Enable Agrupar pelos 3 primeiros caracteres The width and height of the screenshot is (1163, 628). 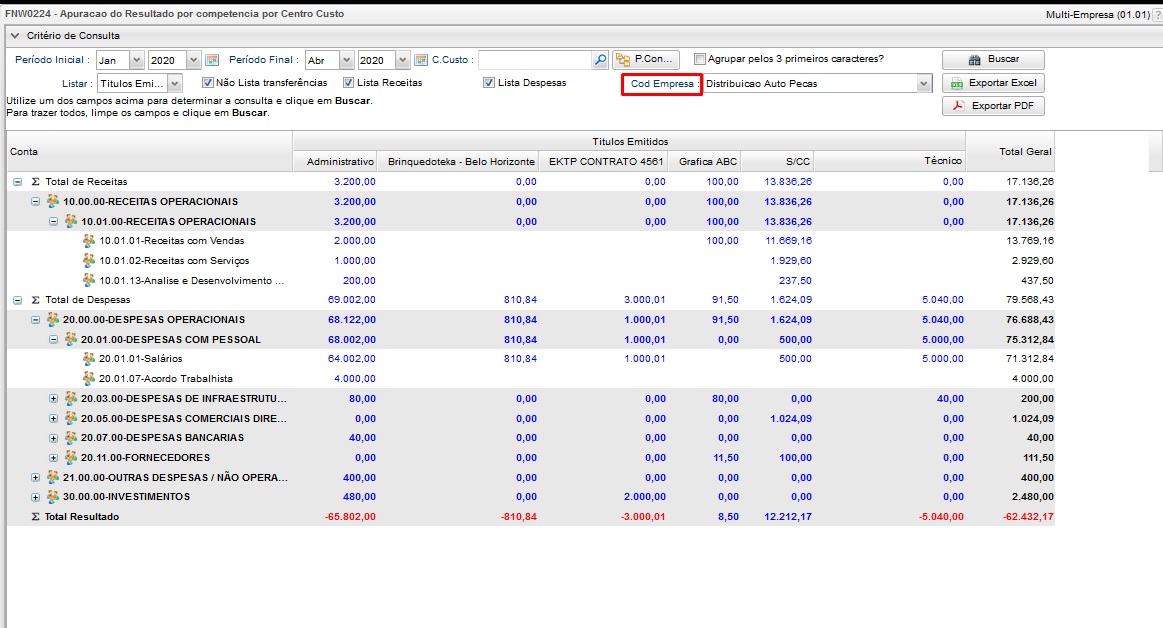click(x=700, y=59)
